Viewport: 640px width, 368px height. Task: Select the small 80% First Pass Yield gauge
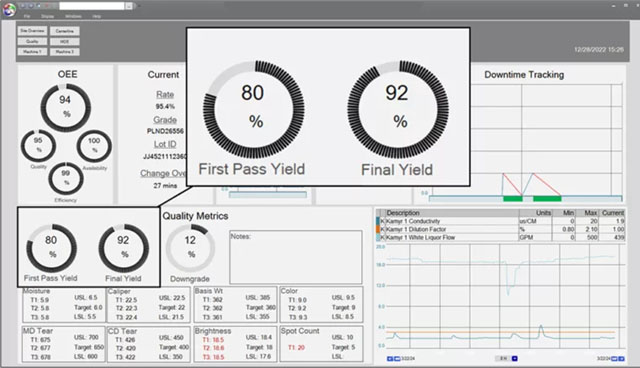click(51, 248)
